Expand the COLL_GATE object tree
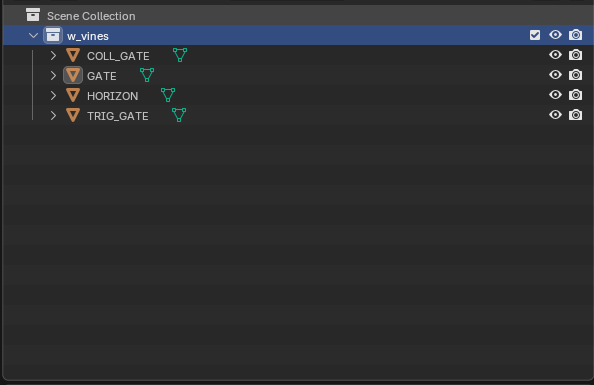The image size is (594, 385). 53,56
